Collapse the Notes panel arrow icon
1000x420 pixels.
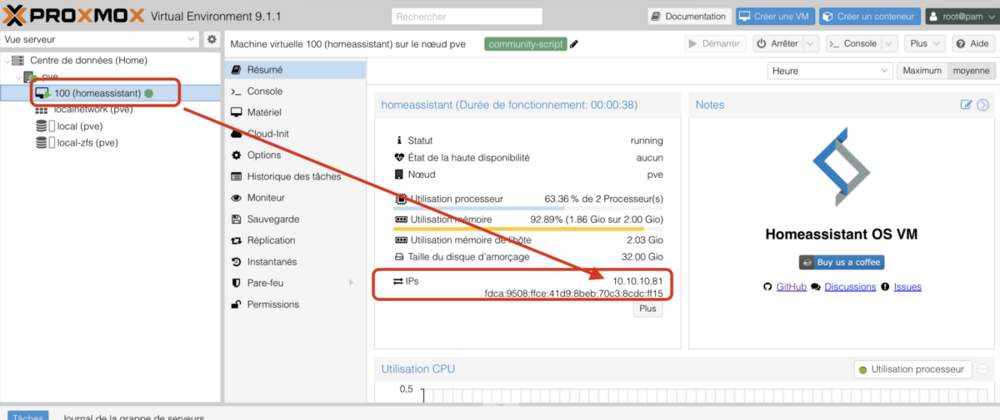pyautogui.click(x=983, y=105)
